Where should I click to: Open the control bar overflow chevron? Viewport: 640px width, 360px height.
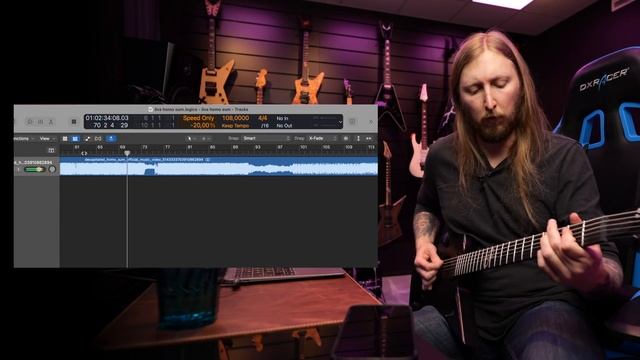point(371,122)
